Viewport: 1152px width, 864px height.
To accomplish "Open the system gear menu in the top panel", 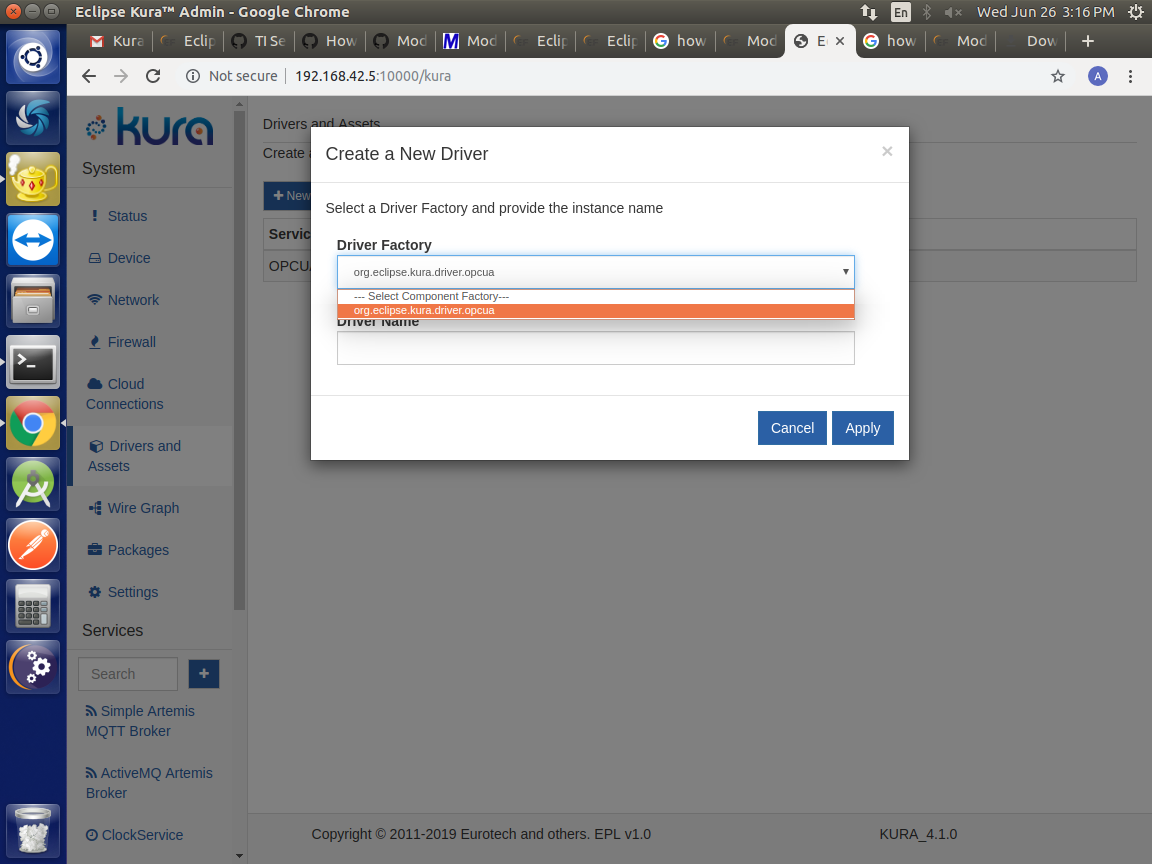I will tap(1135, 12).
